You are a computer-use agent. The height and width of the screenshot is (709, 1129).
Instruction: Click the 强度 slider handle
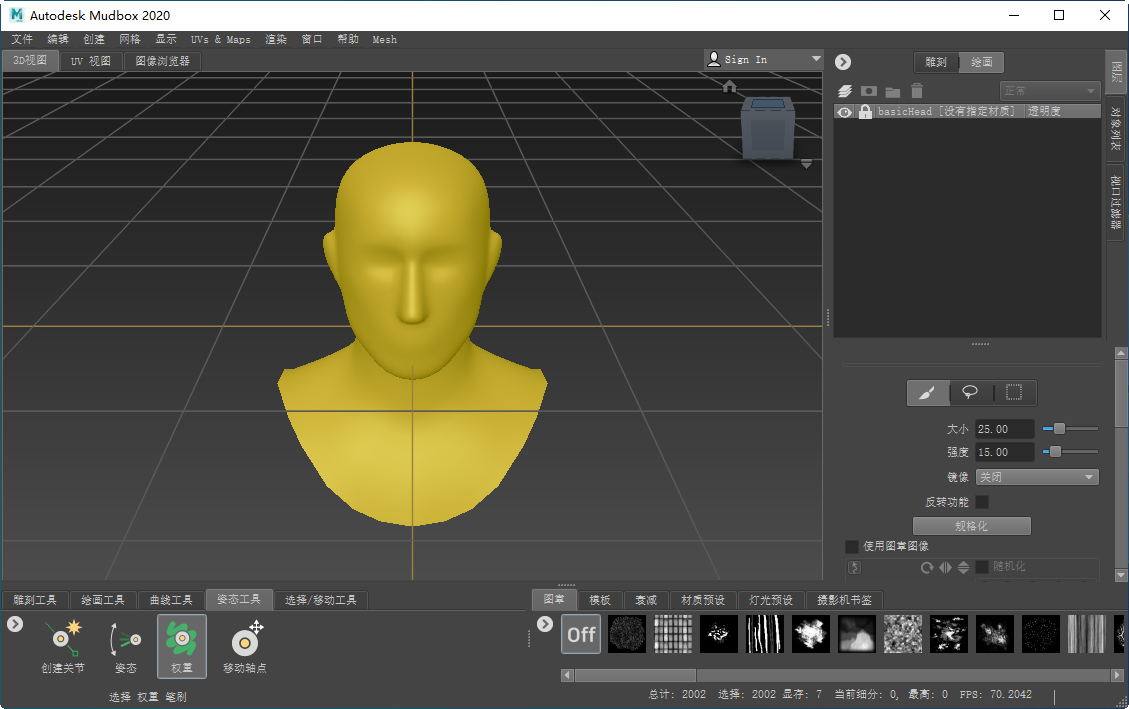click(x=1055, y=452)
